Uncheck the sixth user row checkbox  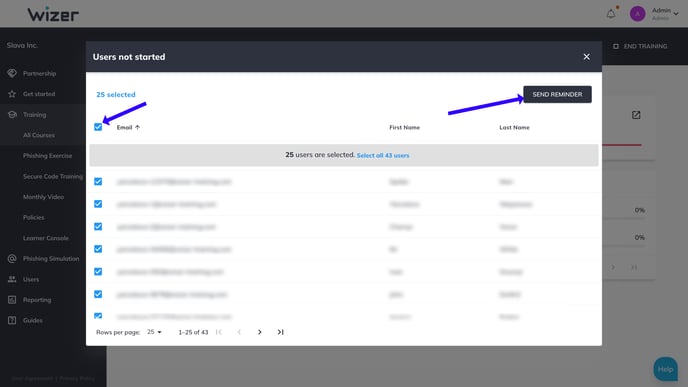coord(98,294)
